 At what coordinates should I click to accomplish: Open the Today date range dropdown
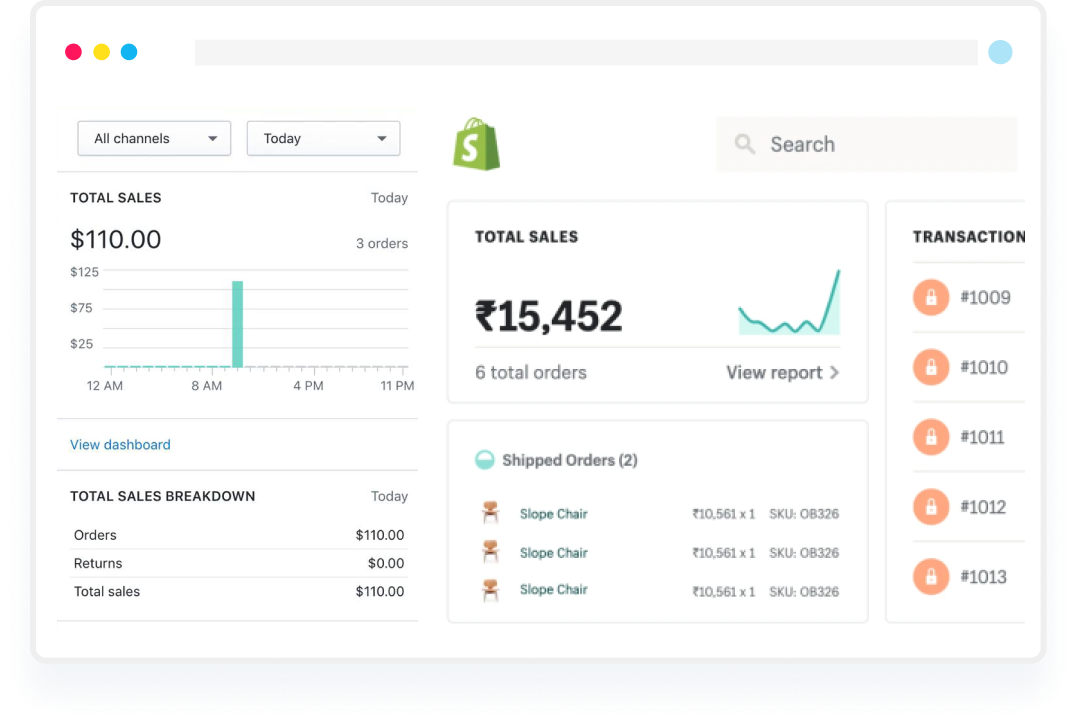(x=324, y=139)
